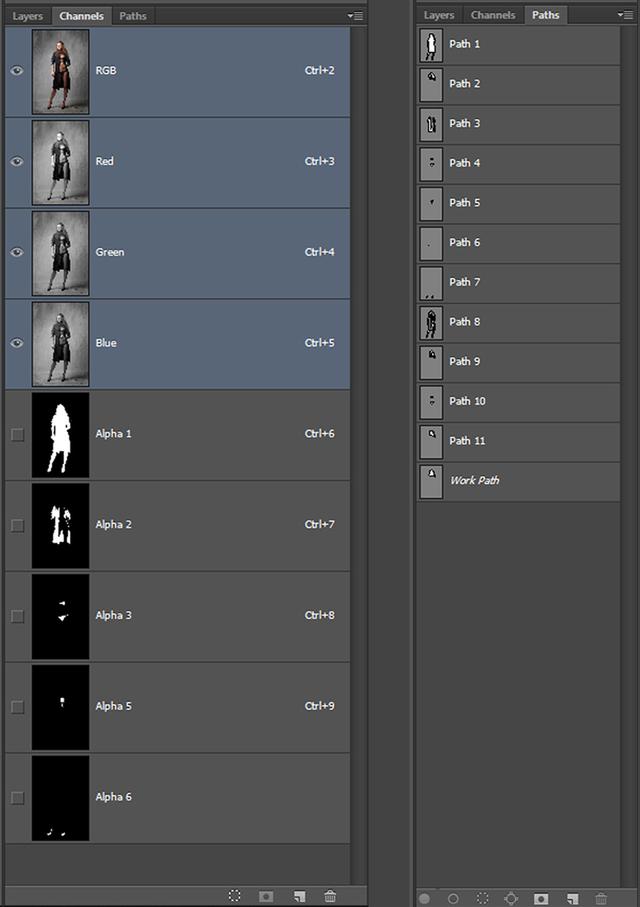Select Path 10 in the Paths panel

tap(518, 402)
